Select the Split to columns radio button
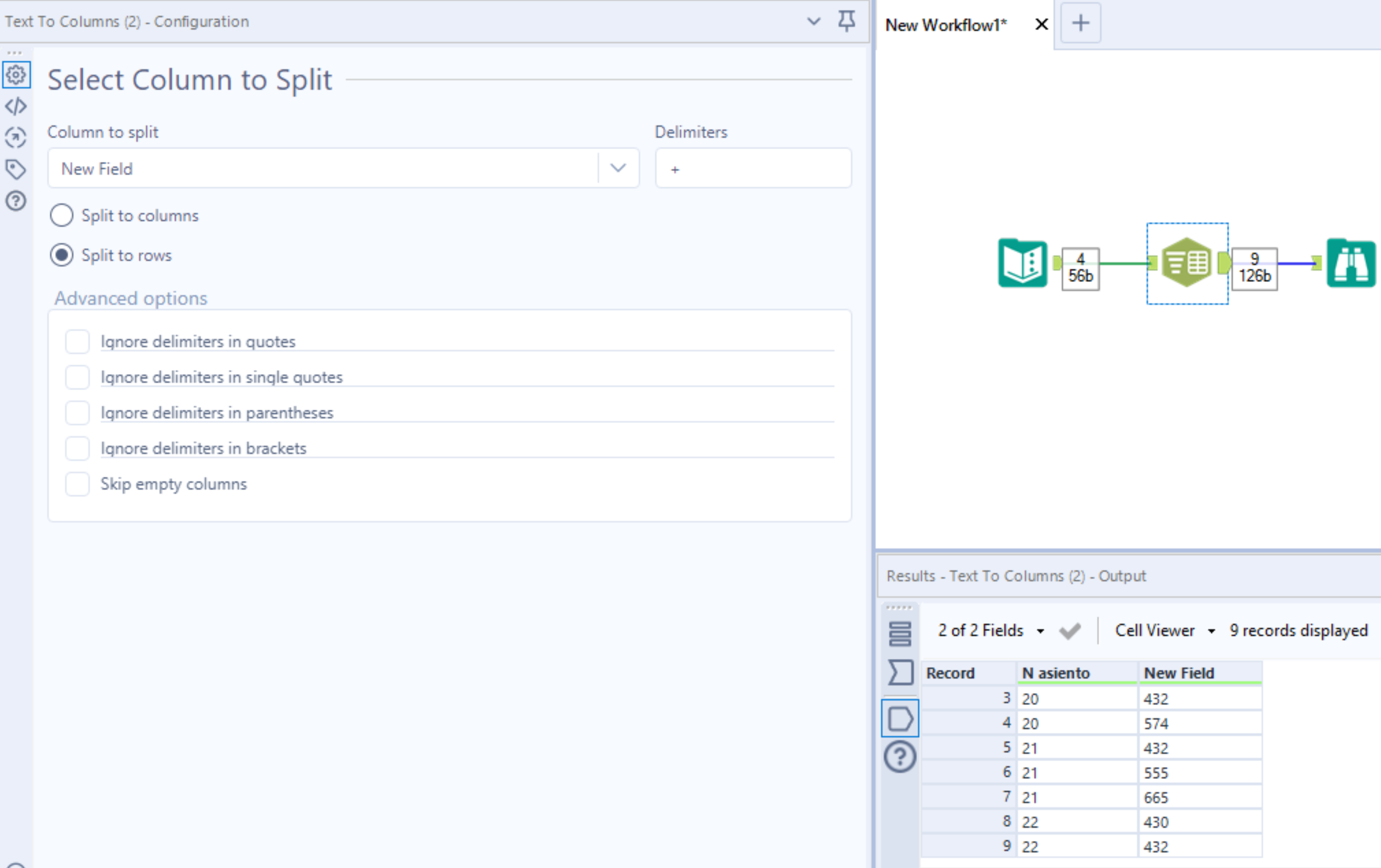1381x868 pixels. tap(61, 216)
